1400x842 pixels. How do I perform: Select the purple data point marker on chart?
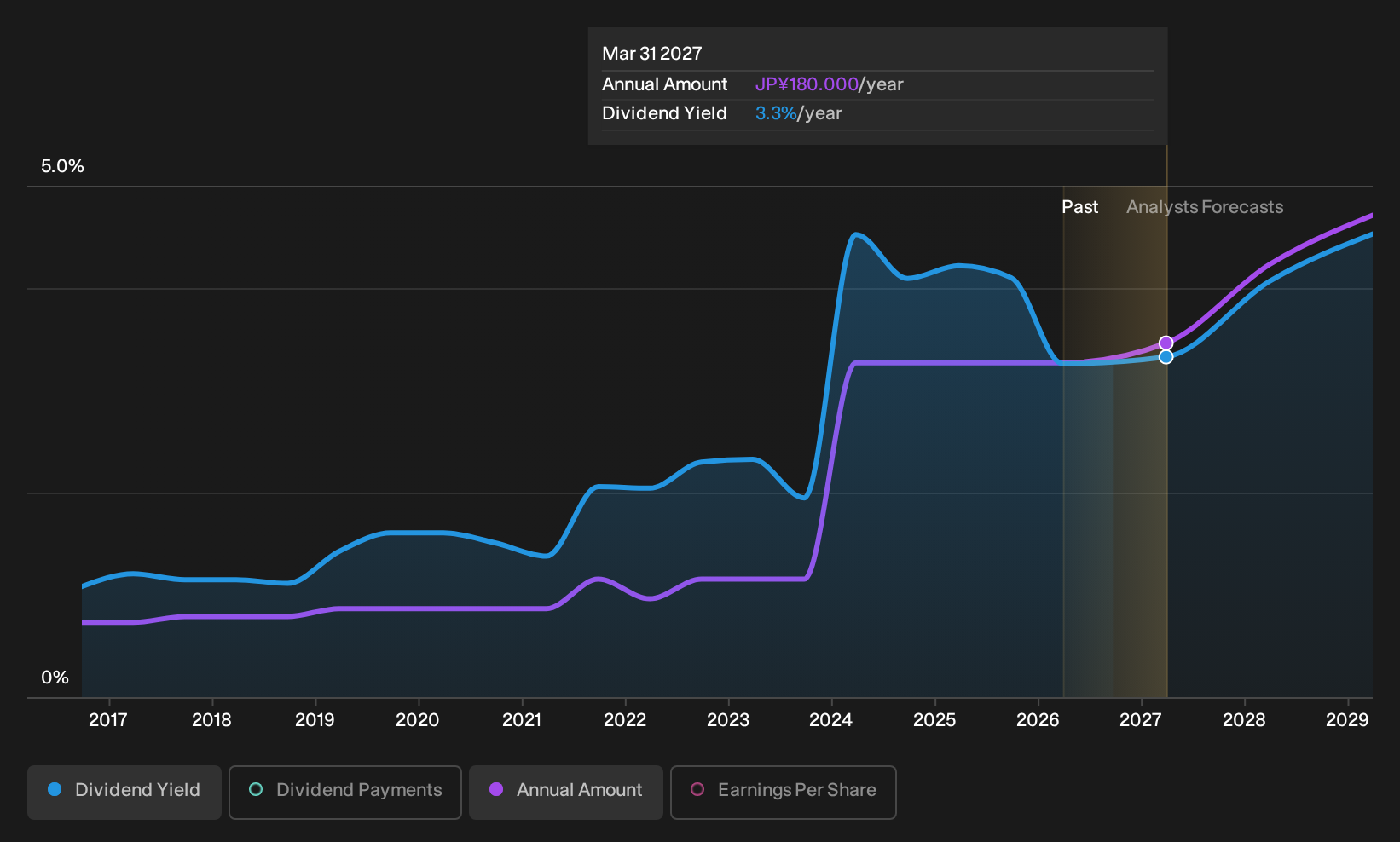pyautogui.click(x=1166, y=343)
